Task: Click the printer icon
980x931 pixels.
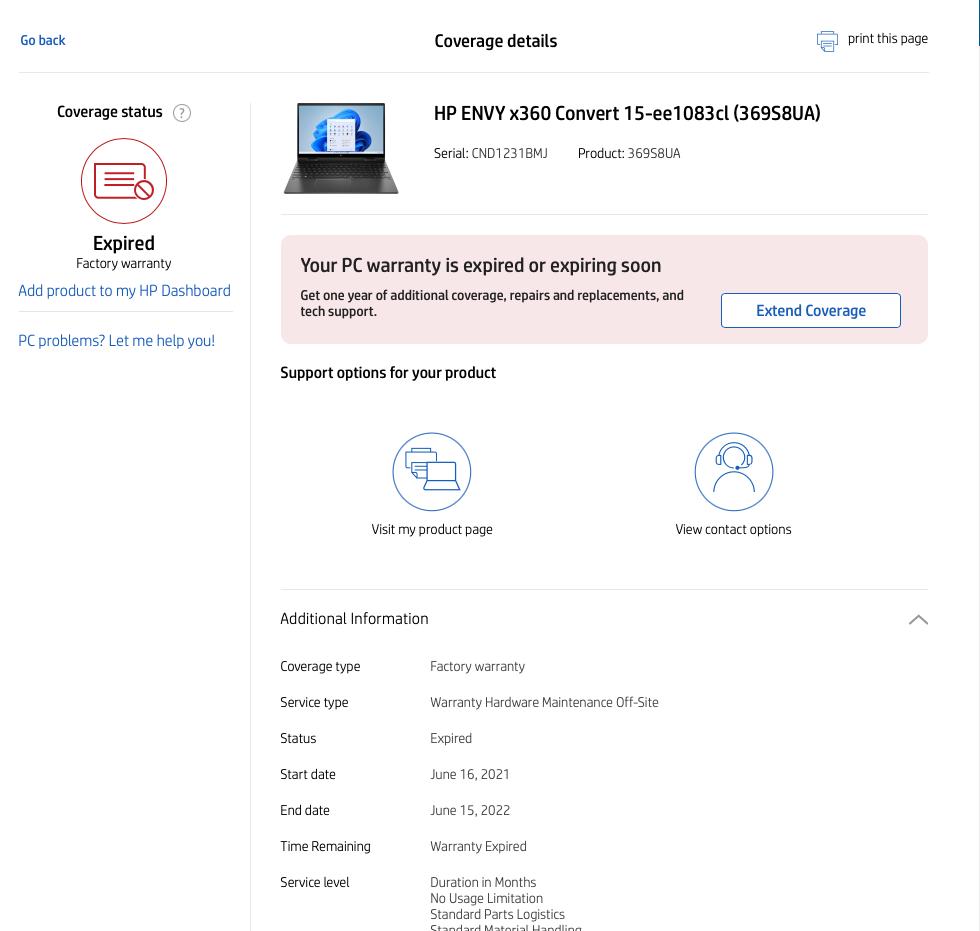Action: [x=827, y=41]
